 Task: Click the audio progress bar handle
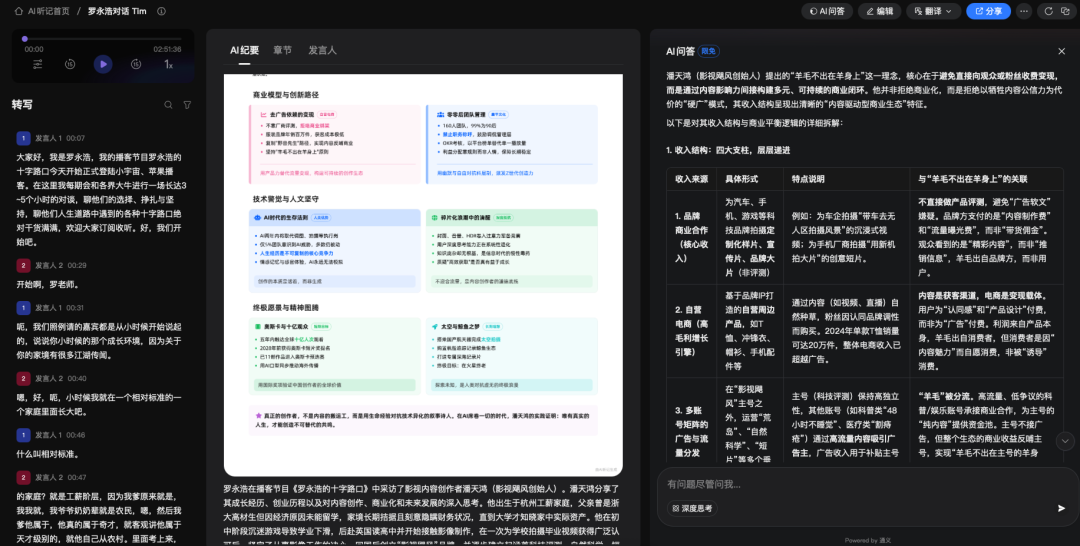point(24,40)
